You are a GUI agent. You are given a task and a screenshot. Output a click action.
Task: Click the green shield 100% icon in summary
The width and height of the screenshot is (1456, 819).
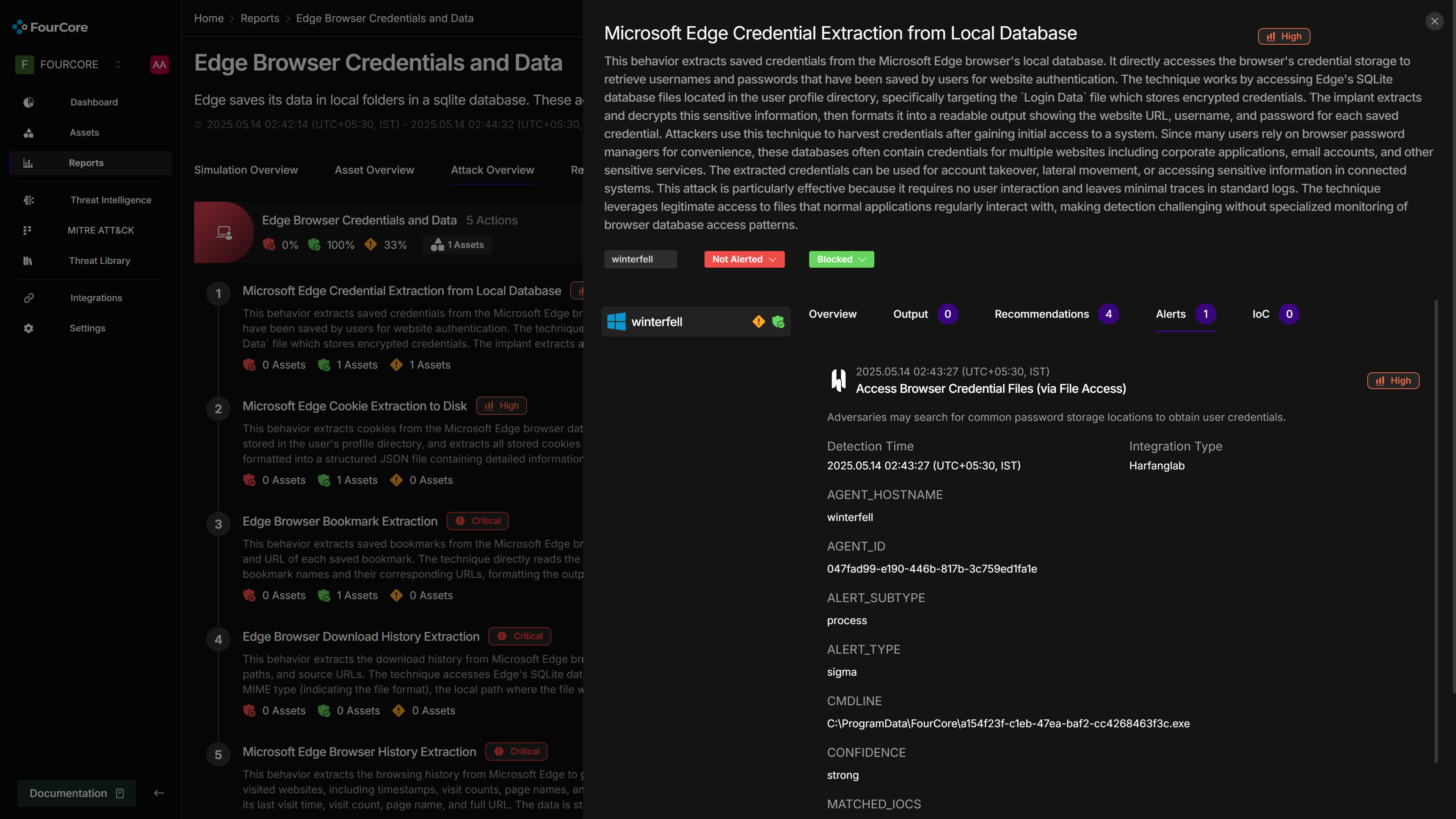(314, 245)
